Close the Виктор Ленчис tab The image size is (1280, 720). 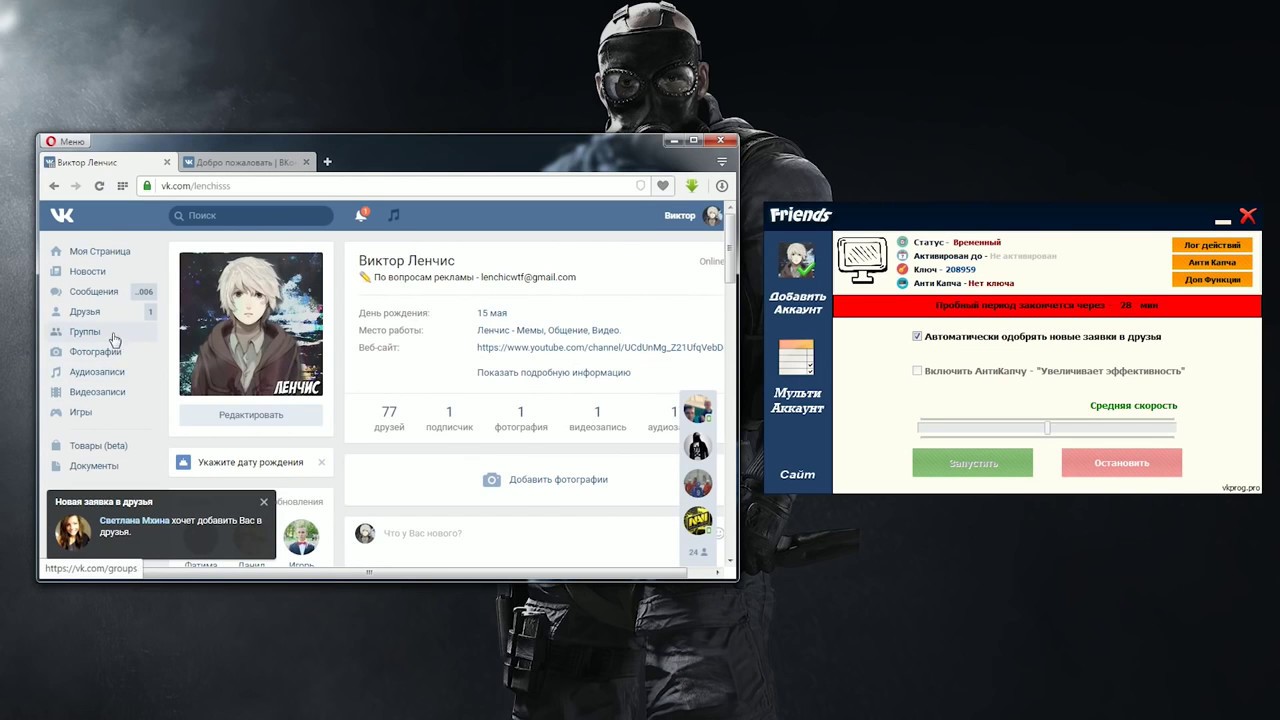coord(167,162)
